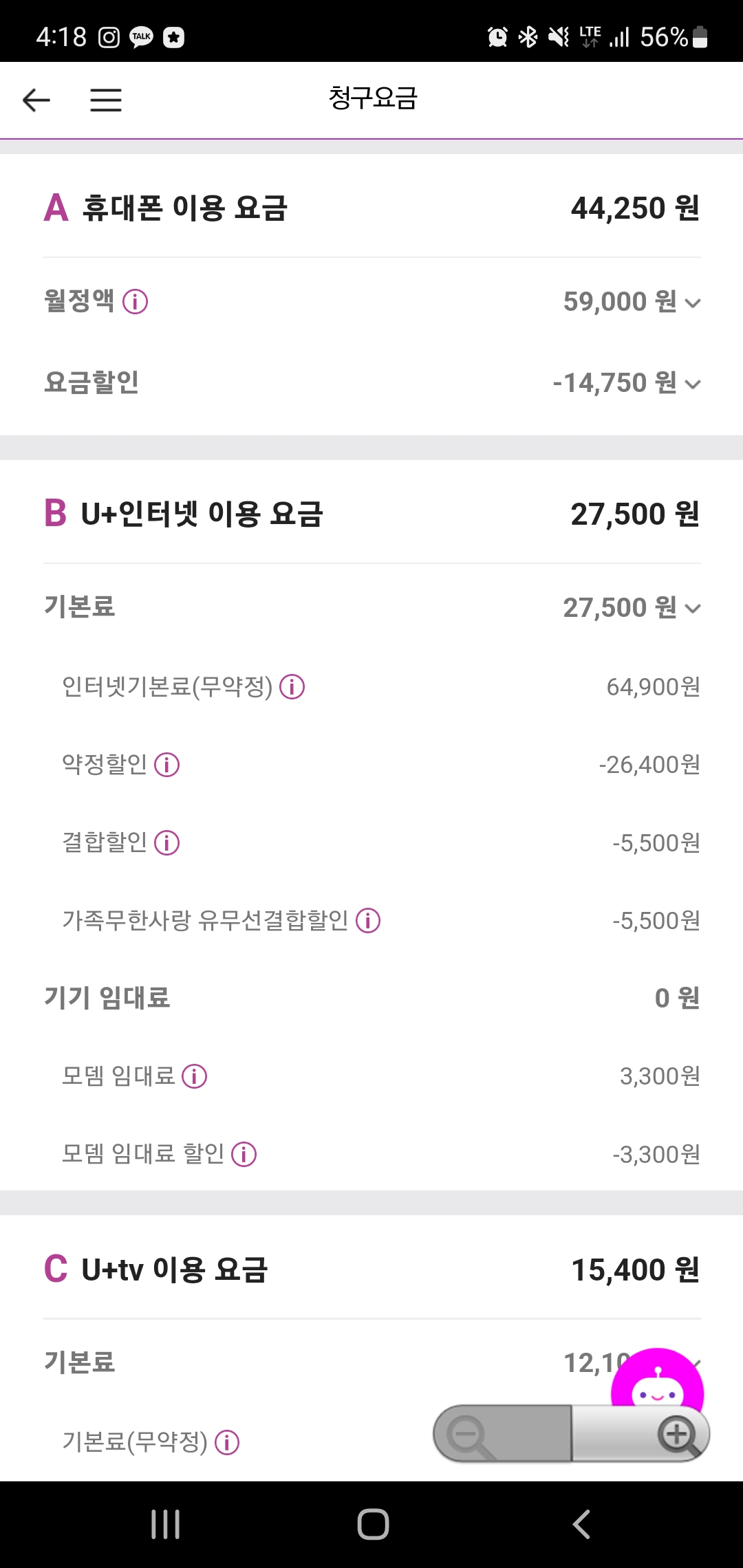
Task: Tap the back arrow in header
Action: pos(36,100)
